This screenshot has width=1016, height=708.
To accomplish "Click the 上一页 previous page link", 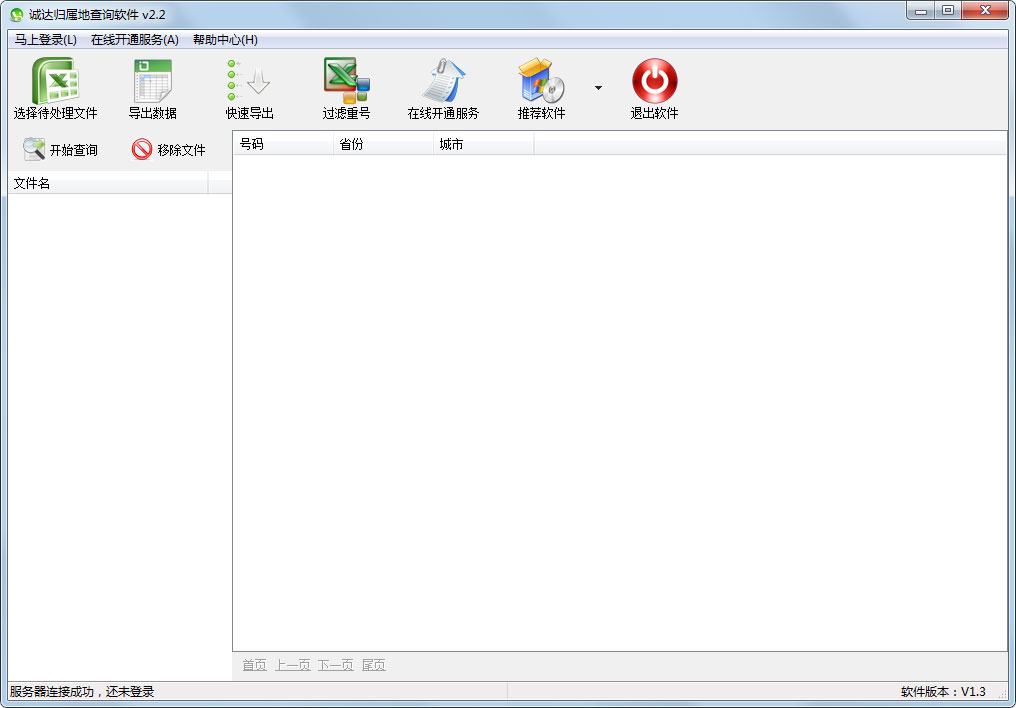I will pos(292,665).
